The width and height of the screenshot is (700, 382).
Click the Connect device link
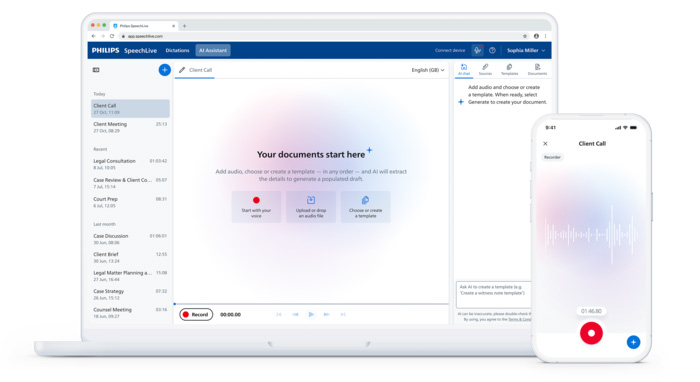[450, 50]
